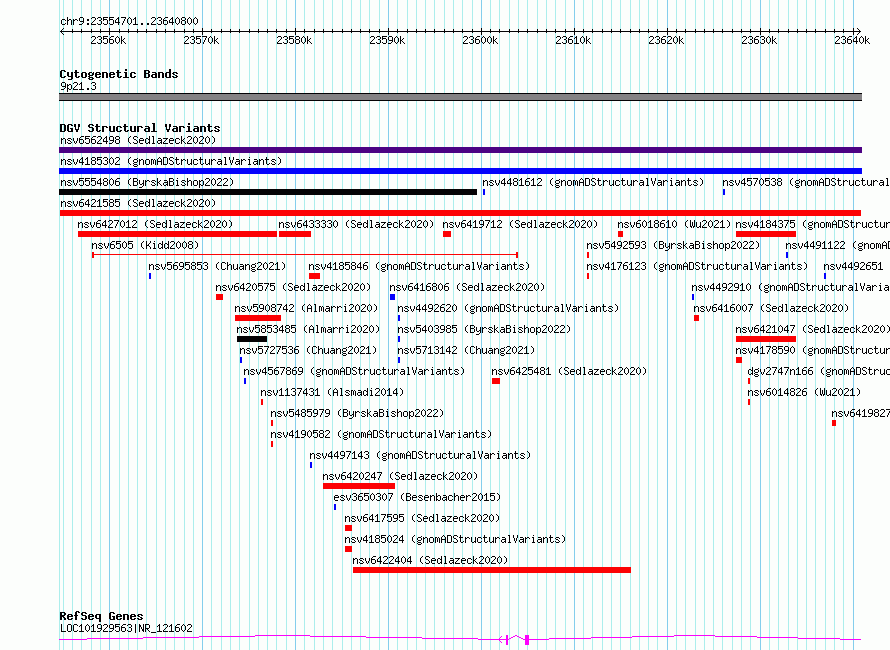Click the 23600k ruler tick label
This screenshot has width=890, height=650.
(480, 40)
